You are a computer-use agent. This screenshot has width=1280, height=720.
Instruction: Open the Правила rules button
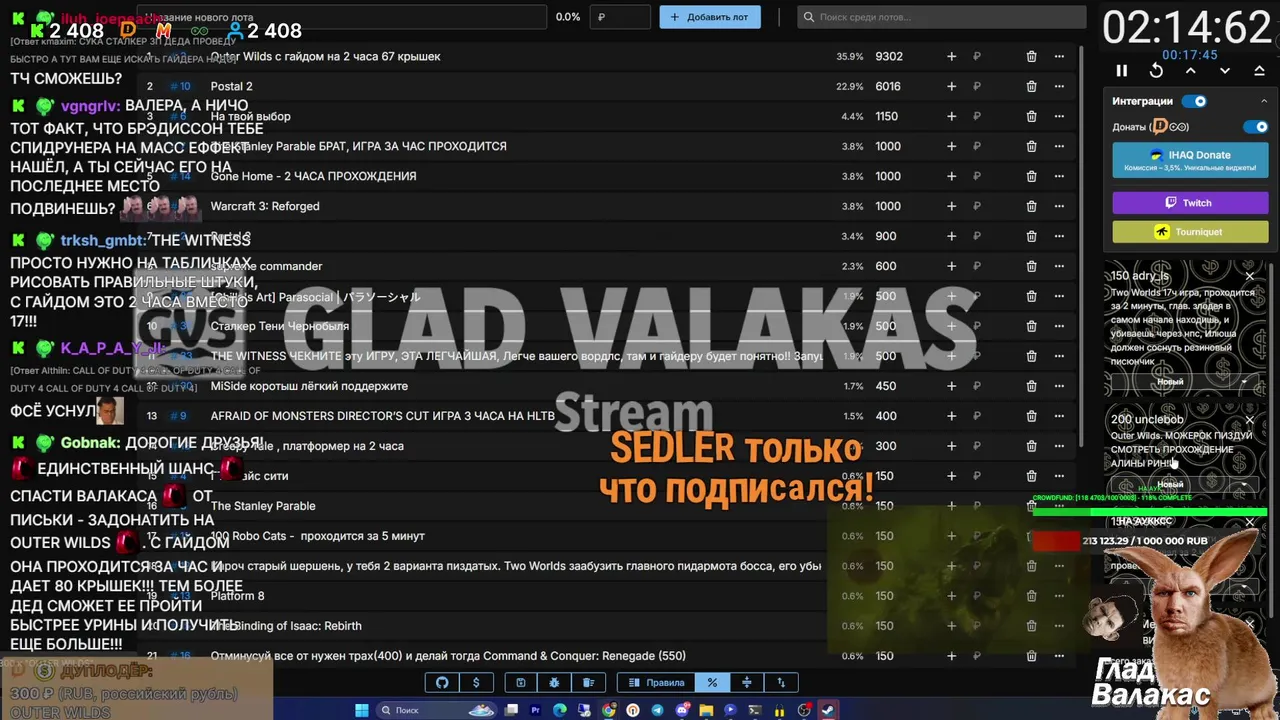pos(656,683)
